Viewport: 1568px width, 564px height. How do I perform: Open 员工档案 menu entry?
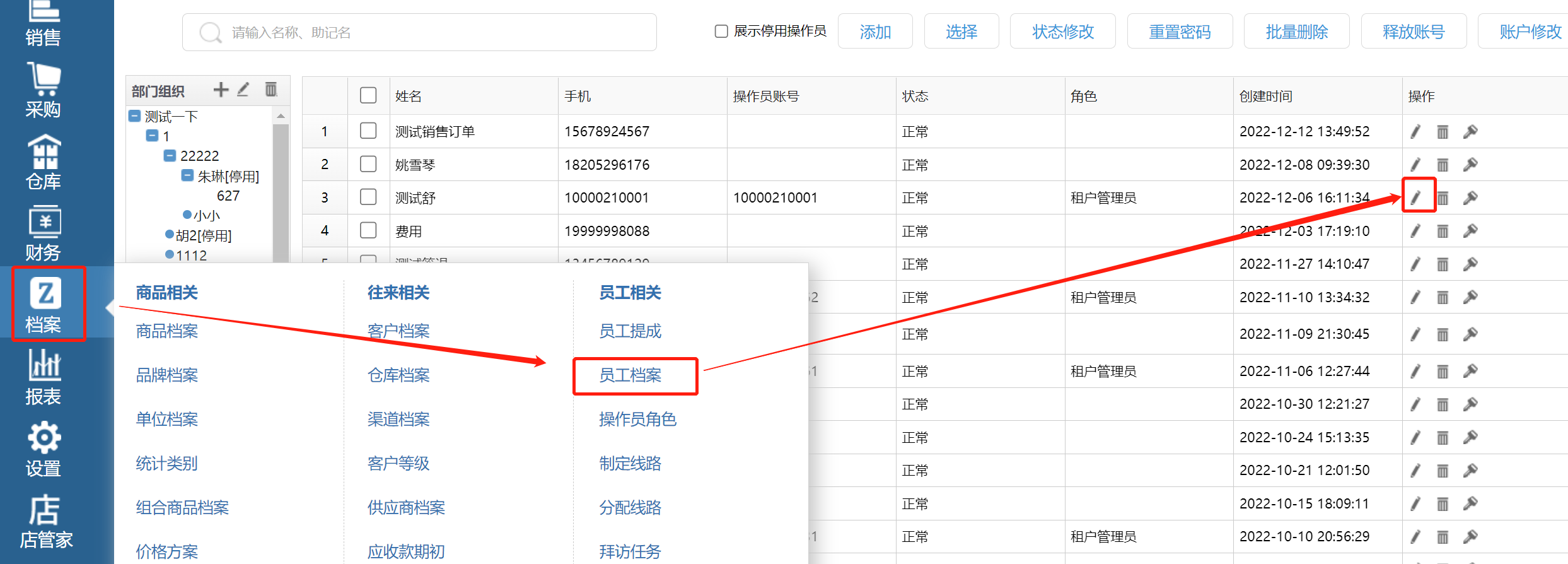tap(630, 375)
